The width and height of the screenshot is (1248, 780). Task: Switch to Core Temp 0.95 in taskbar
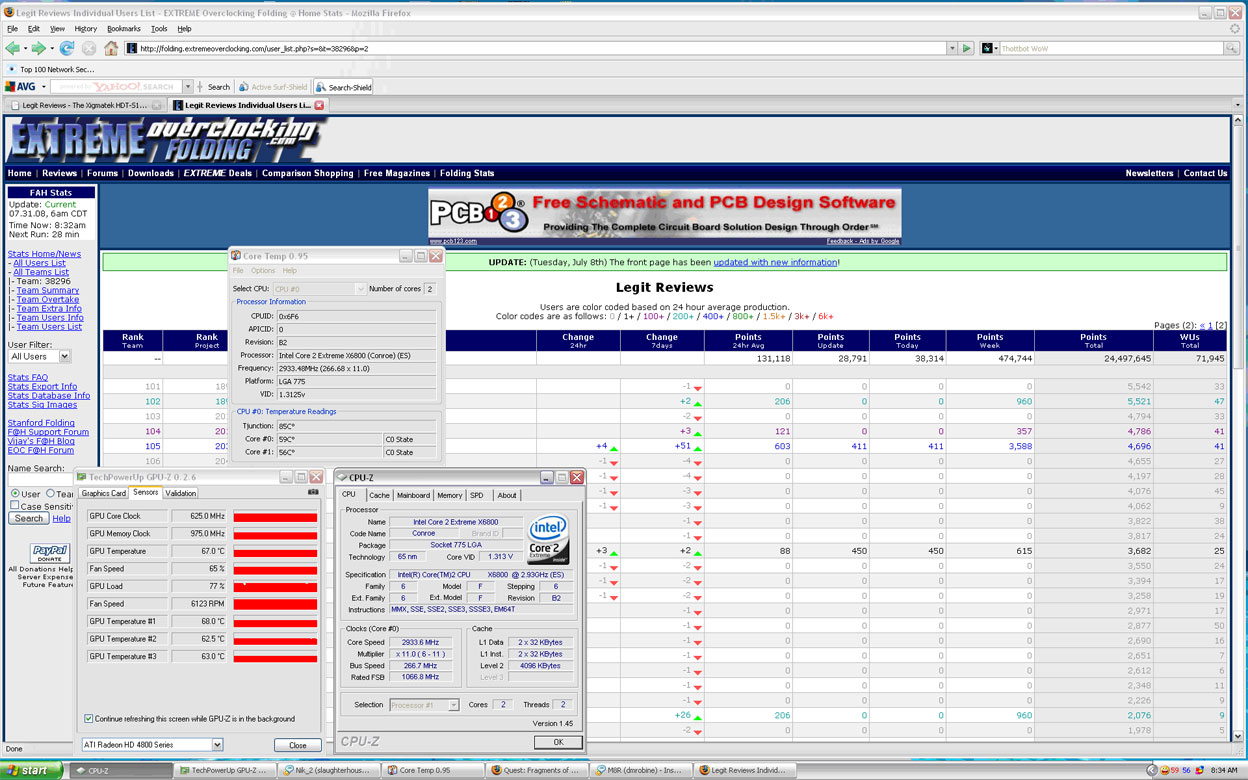coord(433,771)
